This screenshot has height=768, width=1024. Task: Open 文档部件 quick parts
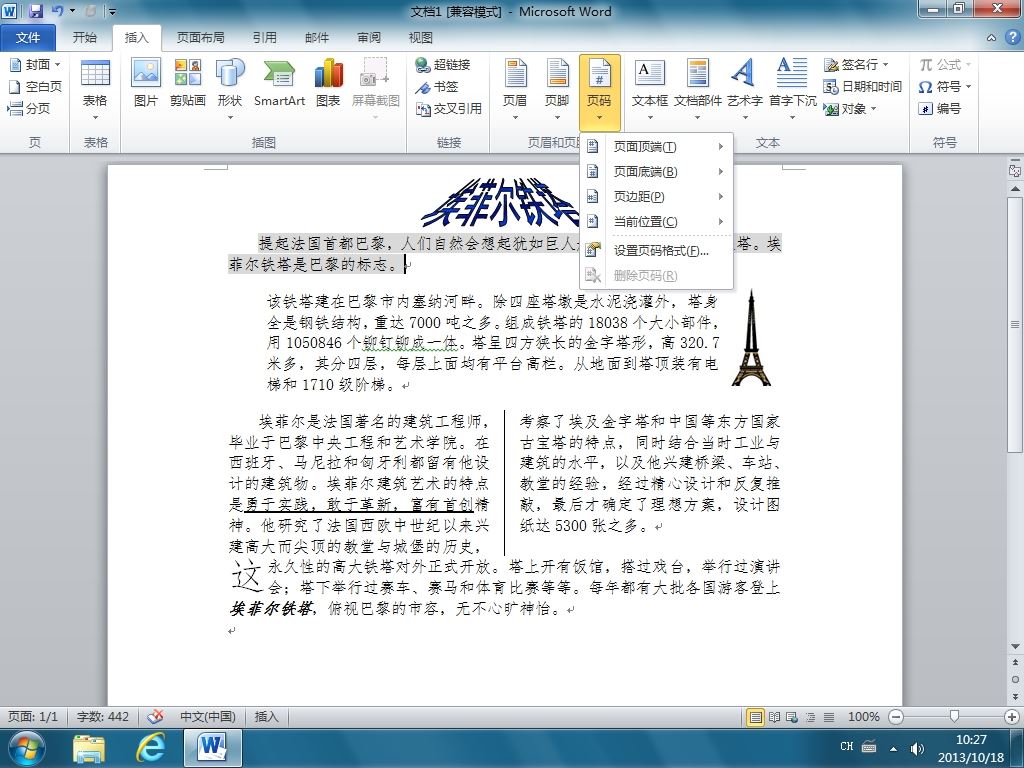[x=697, y=88]
